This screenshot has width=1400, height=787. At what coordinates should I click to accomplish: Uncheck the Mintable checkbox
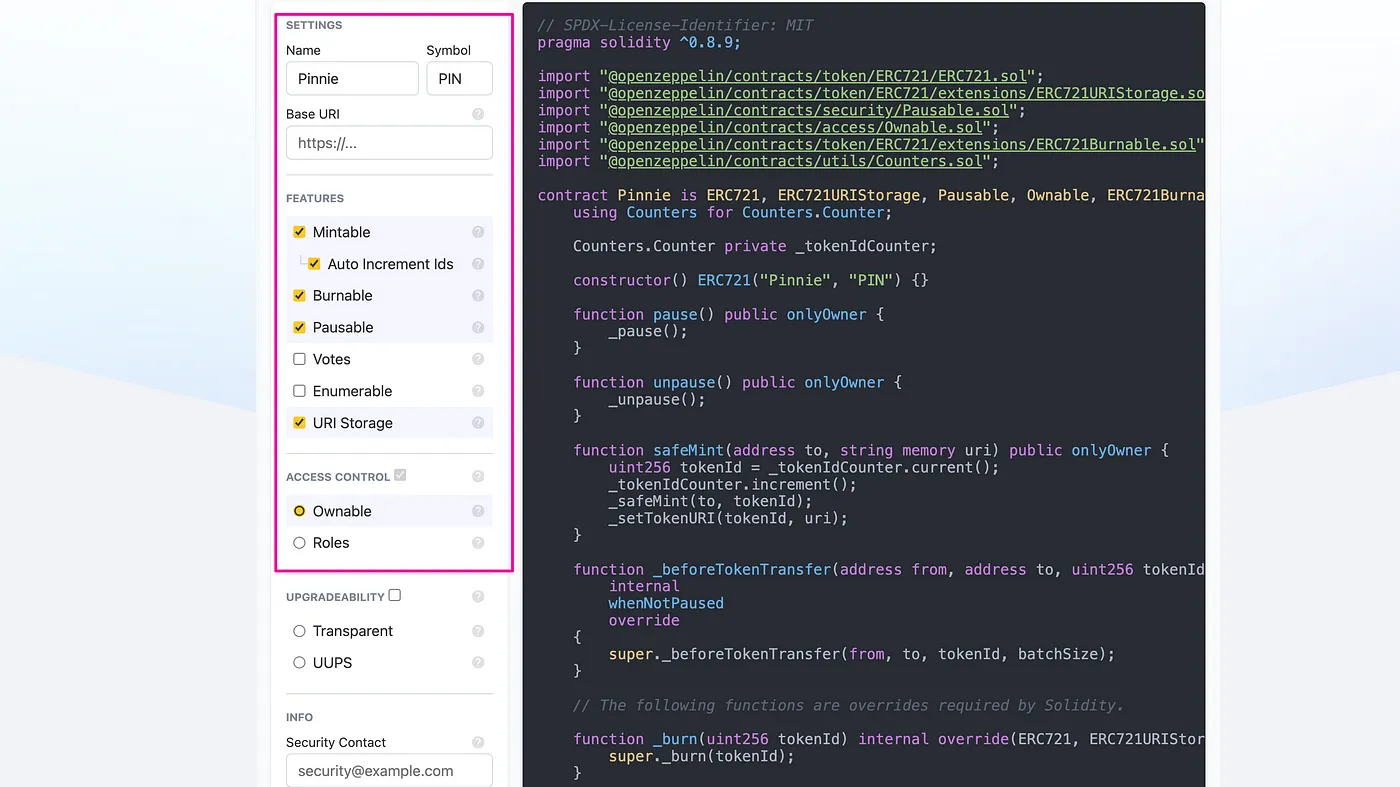[x=299, y=232]
